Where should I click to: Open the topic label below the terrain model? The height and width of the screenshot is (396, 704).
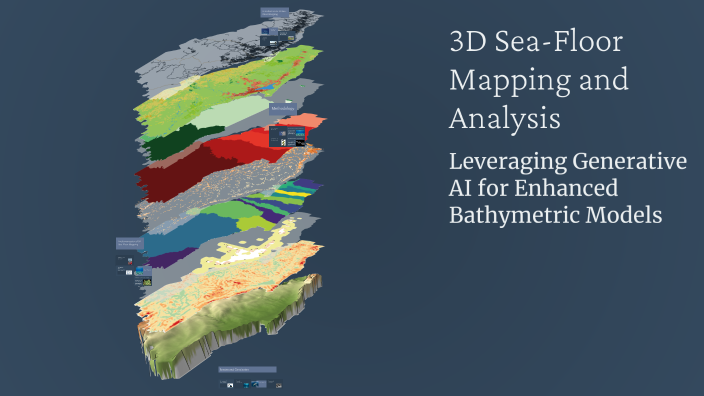point(247,370)
